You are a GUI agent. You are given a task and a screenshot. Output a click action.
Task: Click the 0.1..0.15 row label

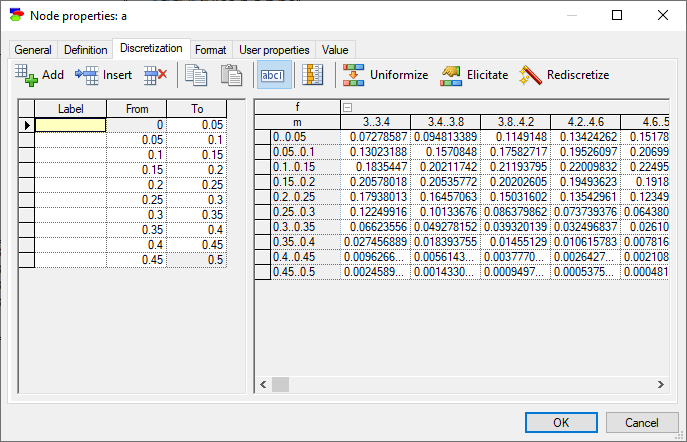[x=306, y=167]
